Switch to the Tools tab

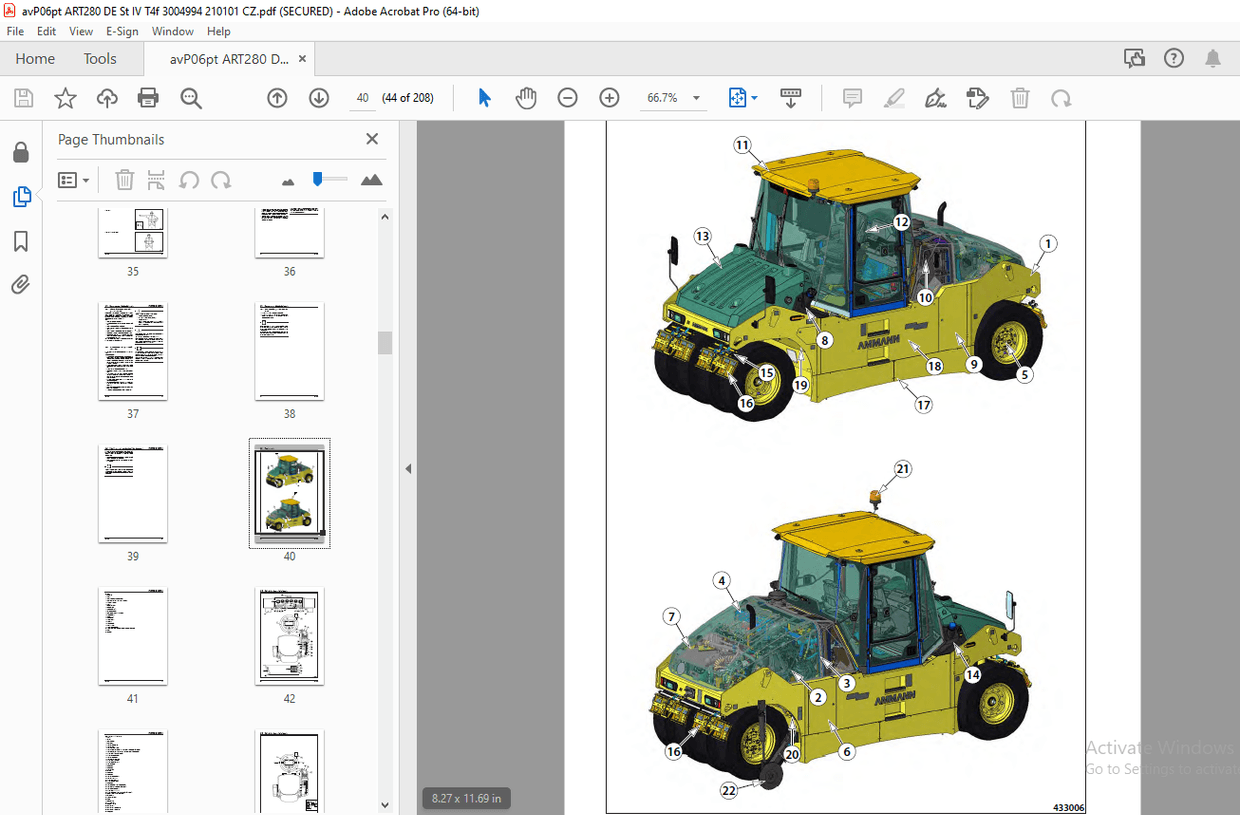pos(99,58)
